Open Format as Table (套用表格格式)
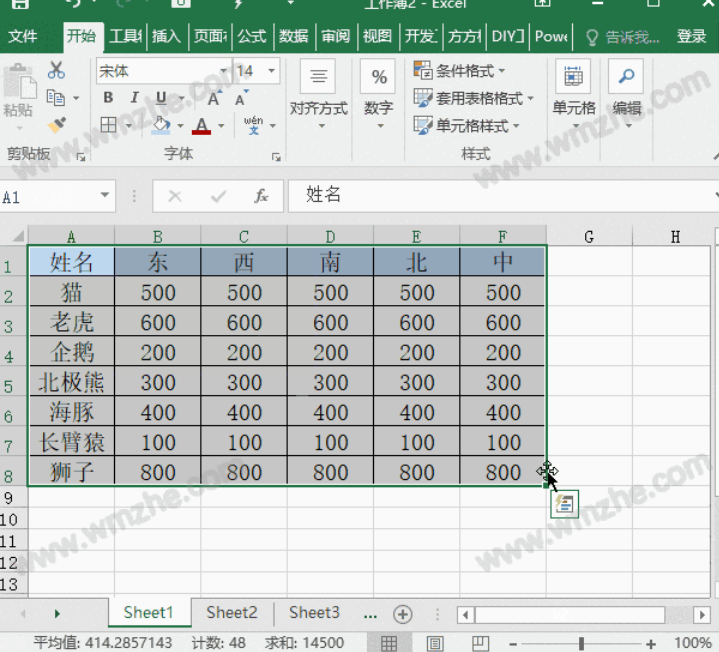The height and width of the screenshot is (652, 719). click(474, 98)
